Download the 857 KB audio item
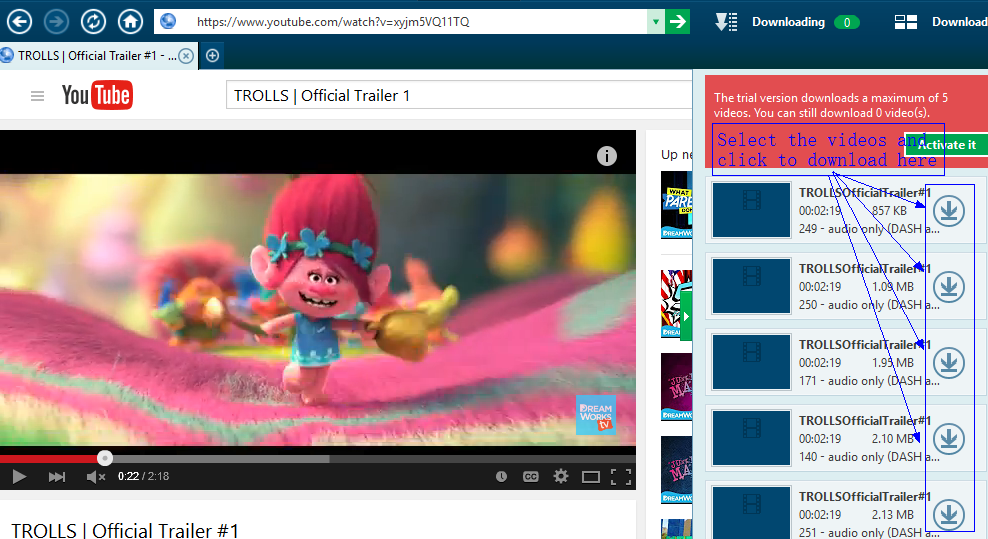The width and height of the screenshot is (988, 539). (x=949, y=211)
